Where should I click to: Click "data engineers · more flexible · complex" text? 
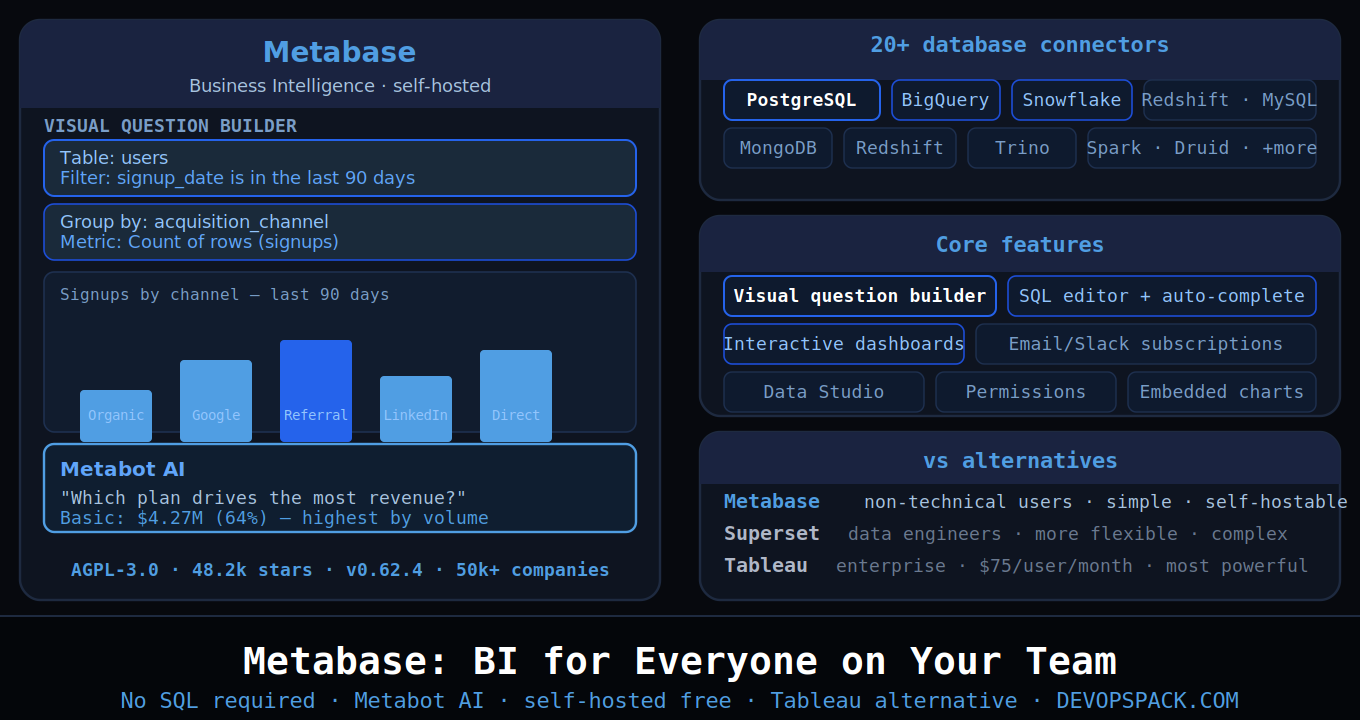click(x=1068, y=534)
